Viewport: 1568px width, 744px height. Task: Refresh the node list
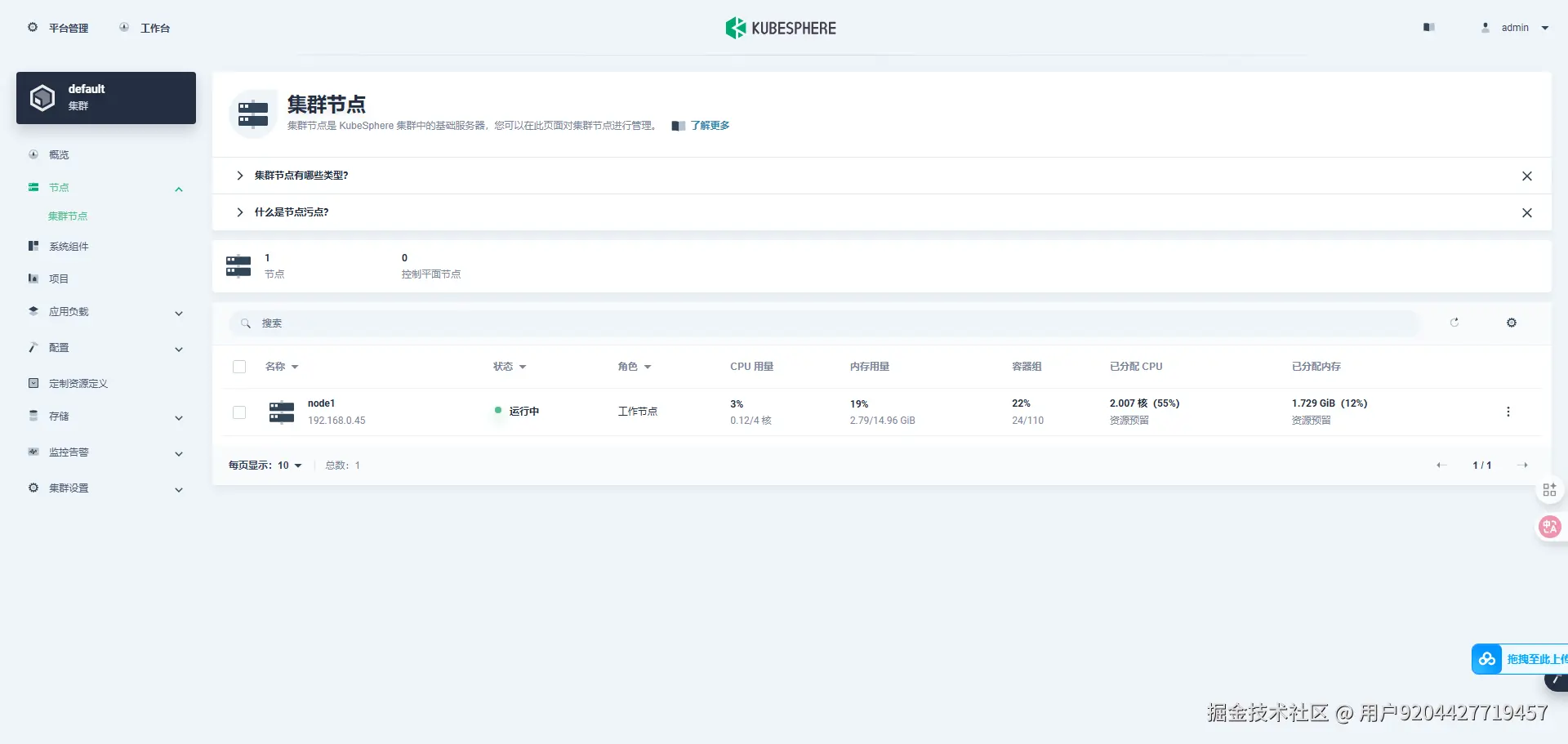tap(1454, 323)
